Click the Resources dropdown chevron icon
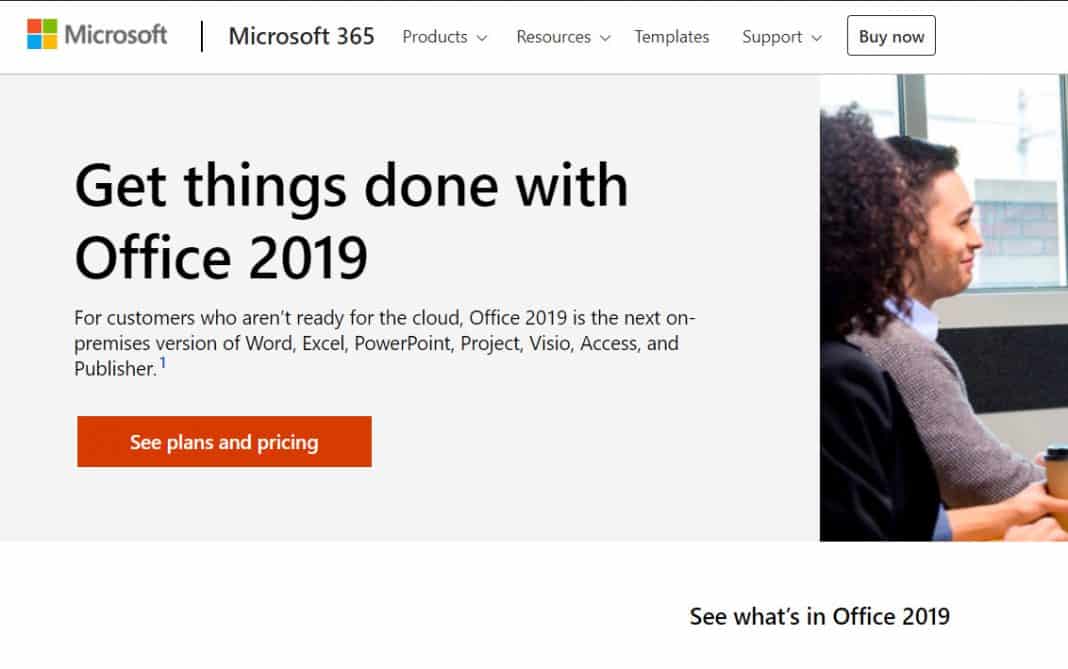This screenshot has width=1068, height=669. pos(605,38)
